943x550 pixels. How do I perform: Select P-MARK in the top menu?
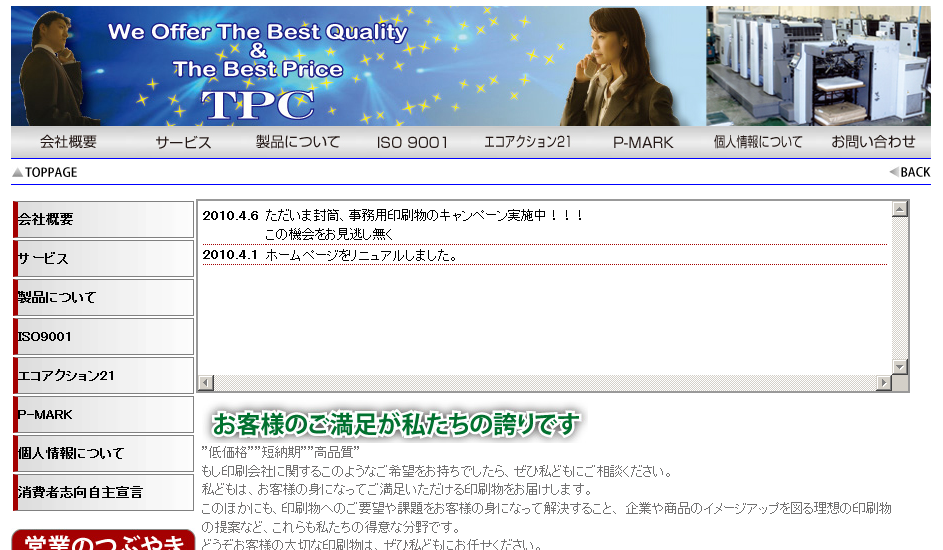coord(643,142)
